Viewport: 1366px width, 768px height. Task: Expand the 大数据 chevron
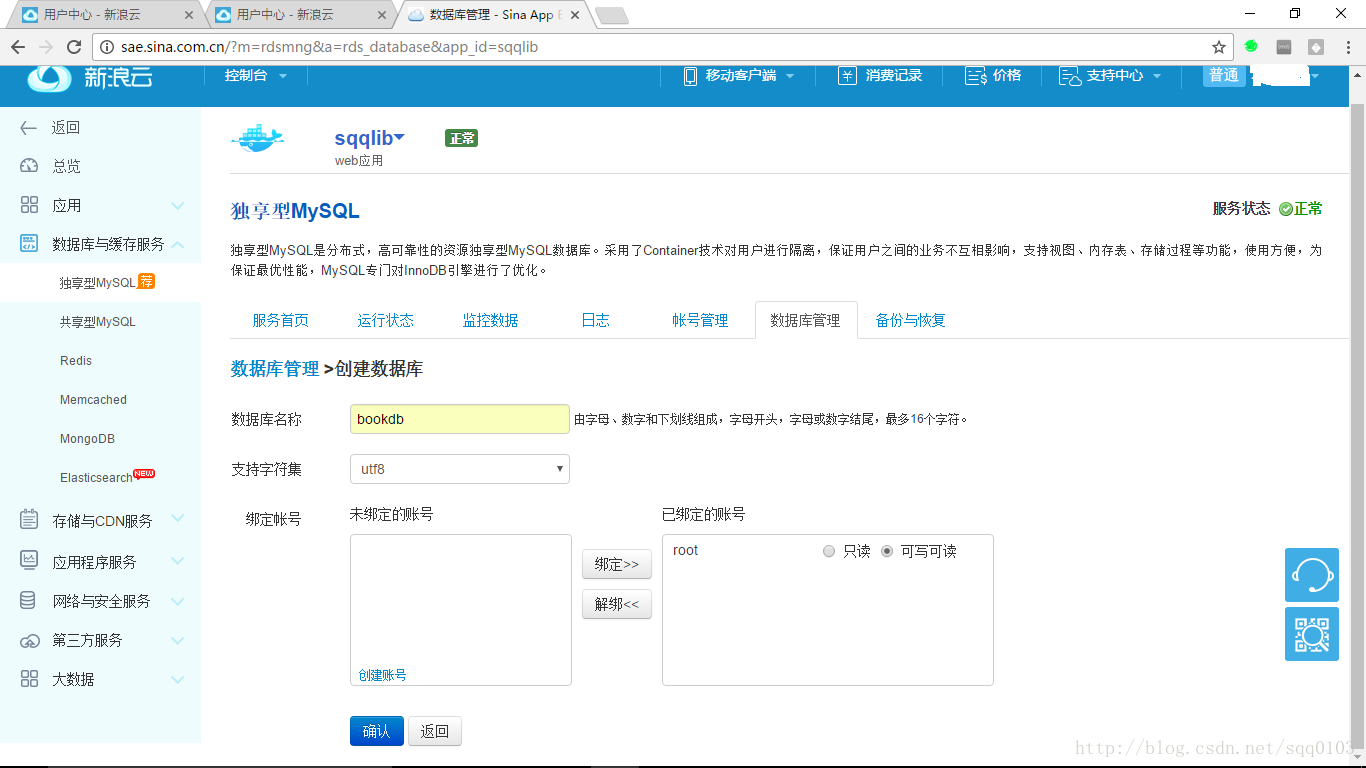(x=178, y=679)
